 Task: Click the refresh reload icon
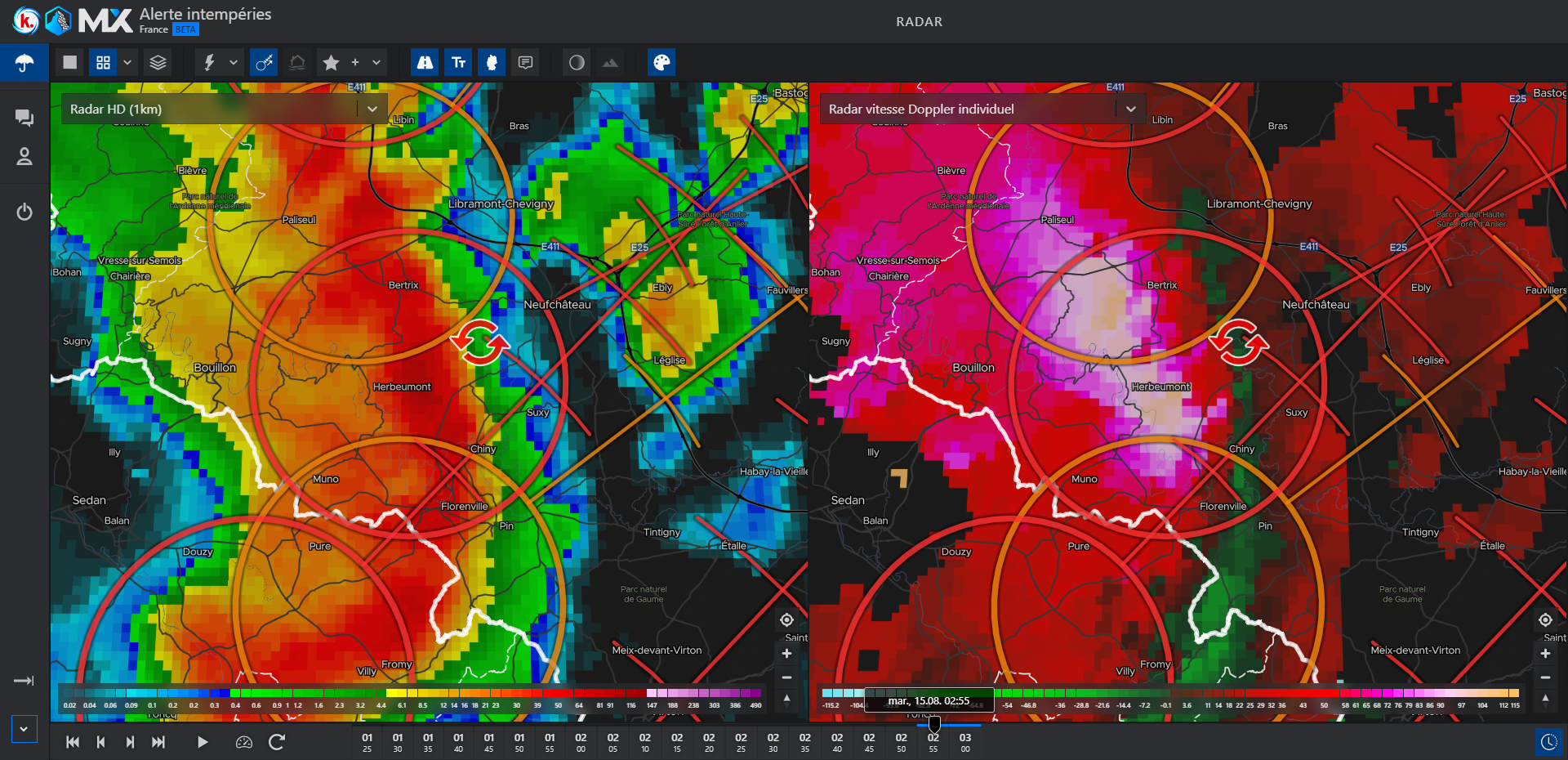tap(277, 742)
